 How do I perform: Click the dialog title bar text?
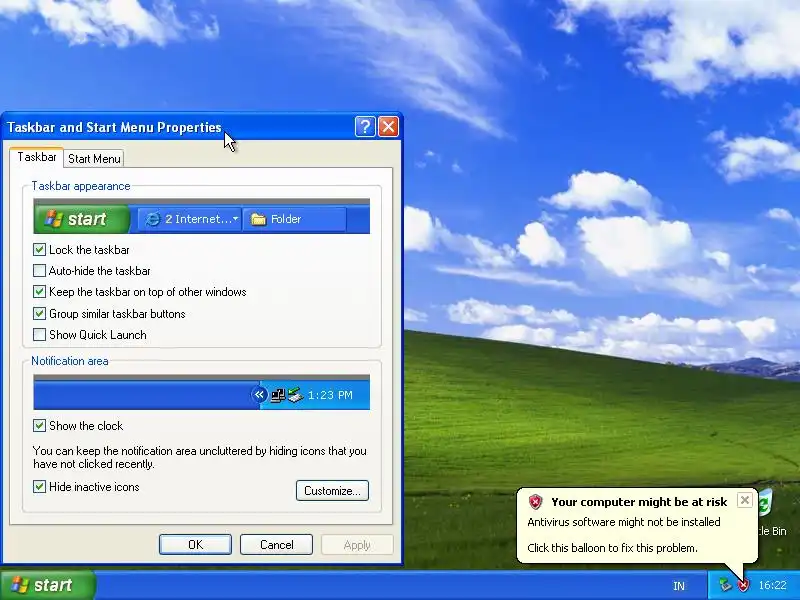coord(114,127)
